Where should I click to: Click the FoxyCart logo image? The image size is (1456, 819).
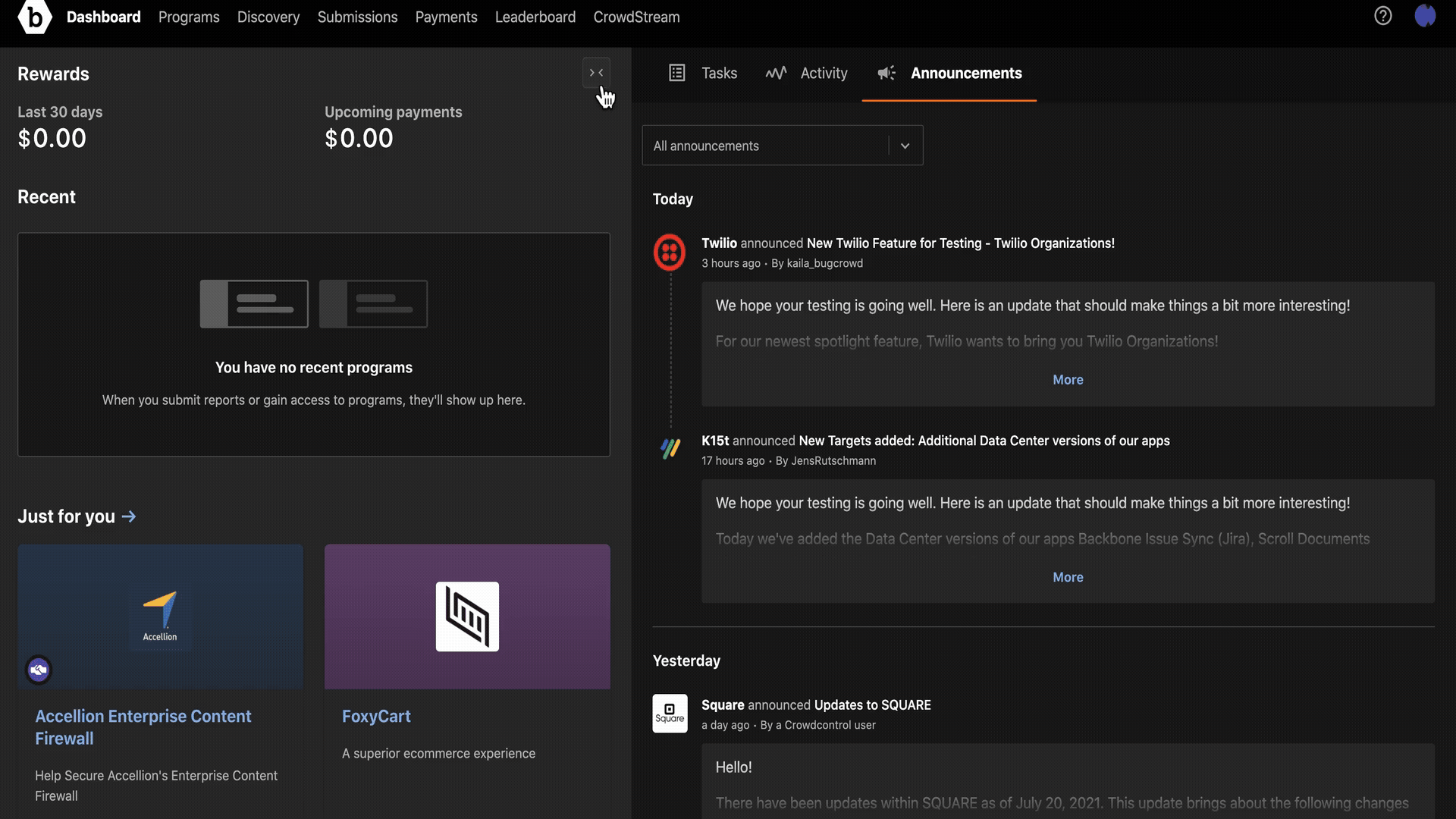point(467,617)
